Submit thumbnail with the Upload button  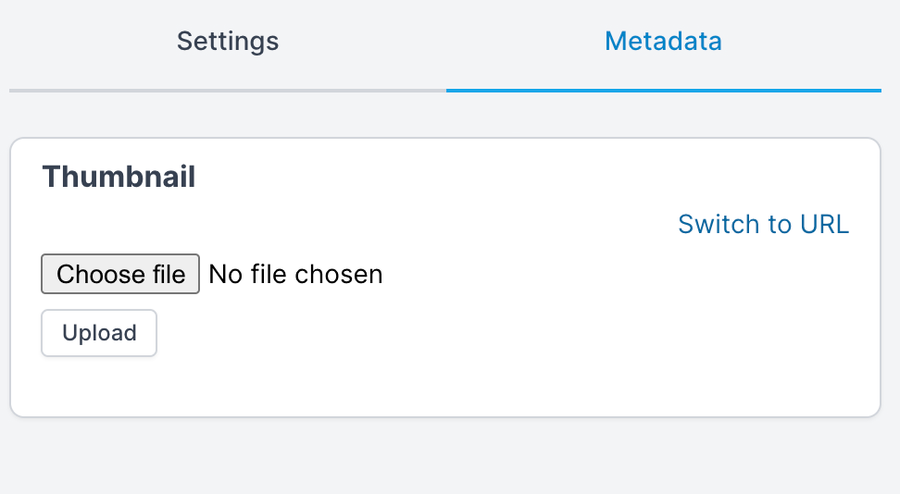tap(99, 333)
